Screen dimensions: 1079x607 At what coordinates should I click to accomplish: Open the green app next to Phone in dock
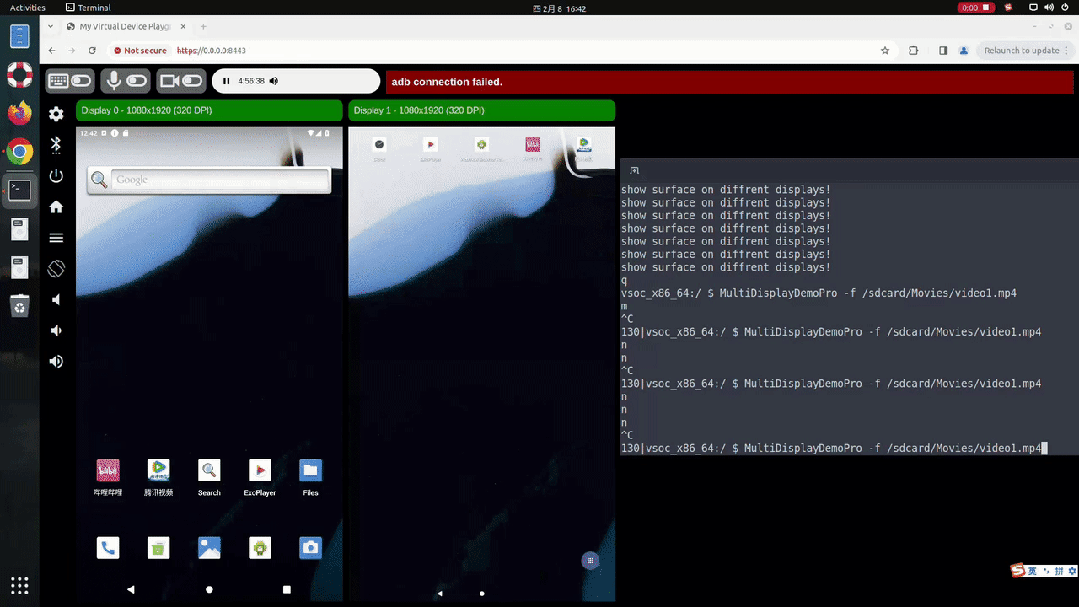click(158, 548)
